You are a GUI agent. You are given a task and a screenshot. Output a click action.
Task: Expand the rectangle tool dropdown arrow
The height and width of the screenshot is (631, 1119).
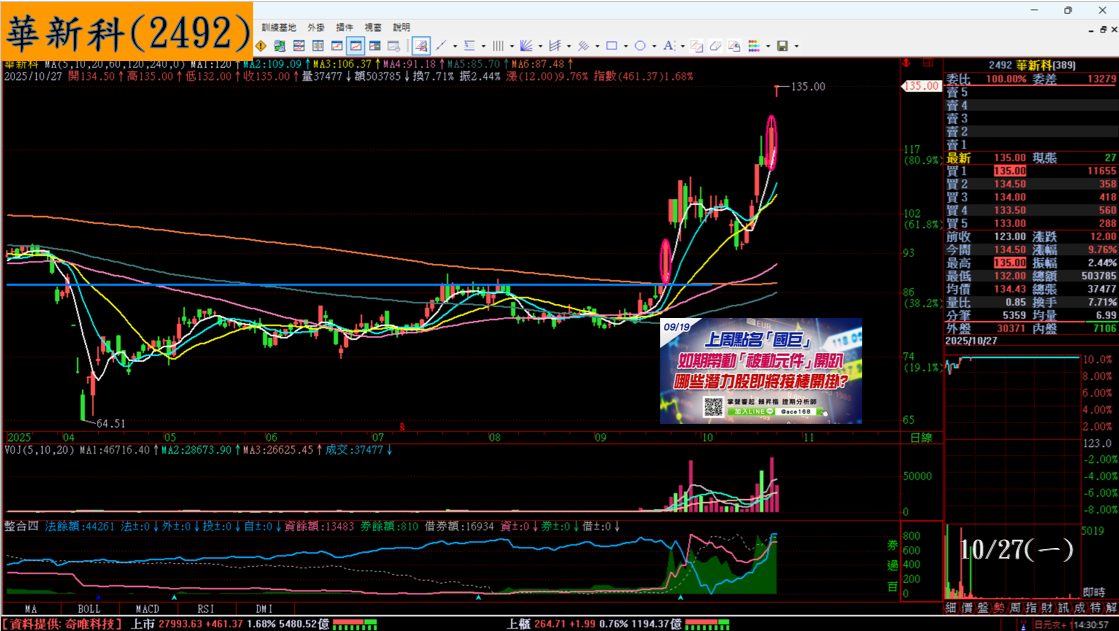[x=626, y=46]
